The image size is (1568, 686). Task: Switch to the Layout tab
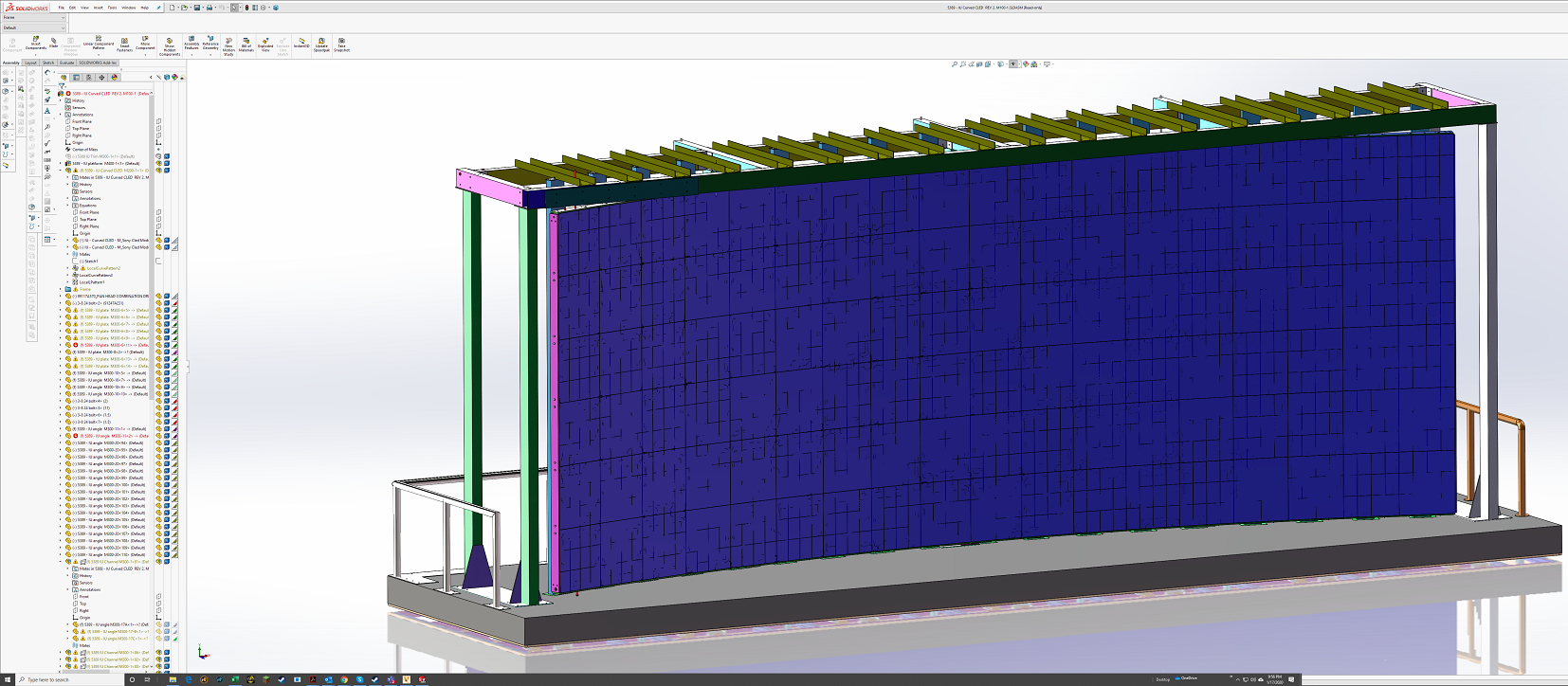30,63
